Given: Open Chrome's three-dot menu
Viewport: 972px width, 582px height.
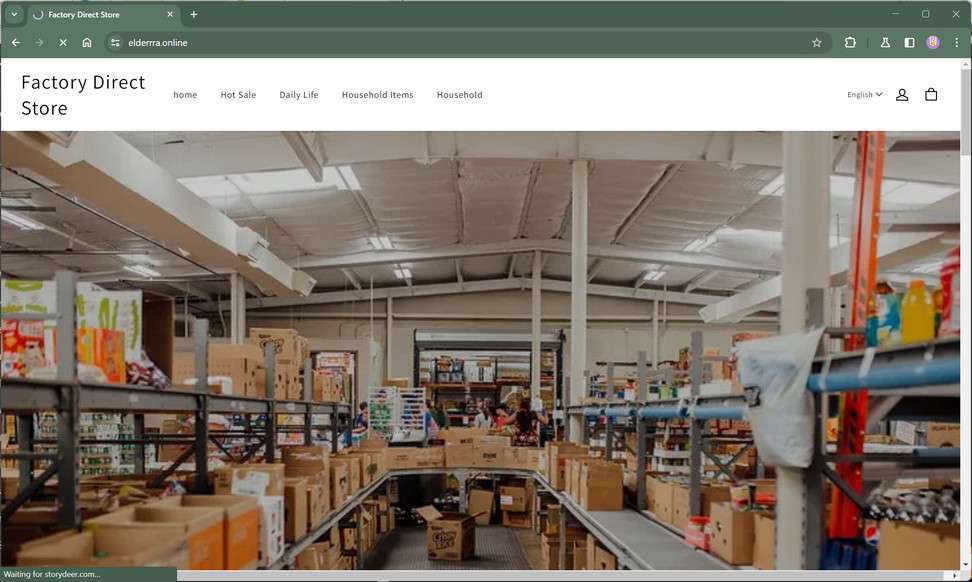Looking at the screenshot, I should [x=957, y=43].
